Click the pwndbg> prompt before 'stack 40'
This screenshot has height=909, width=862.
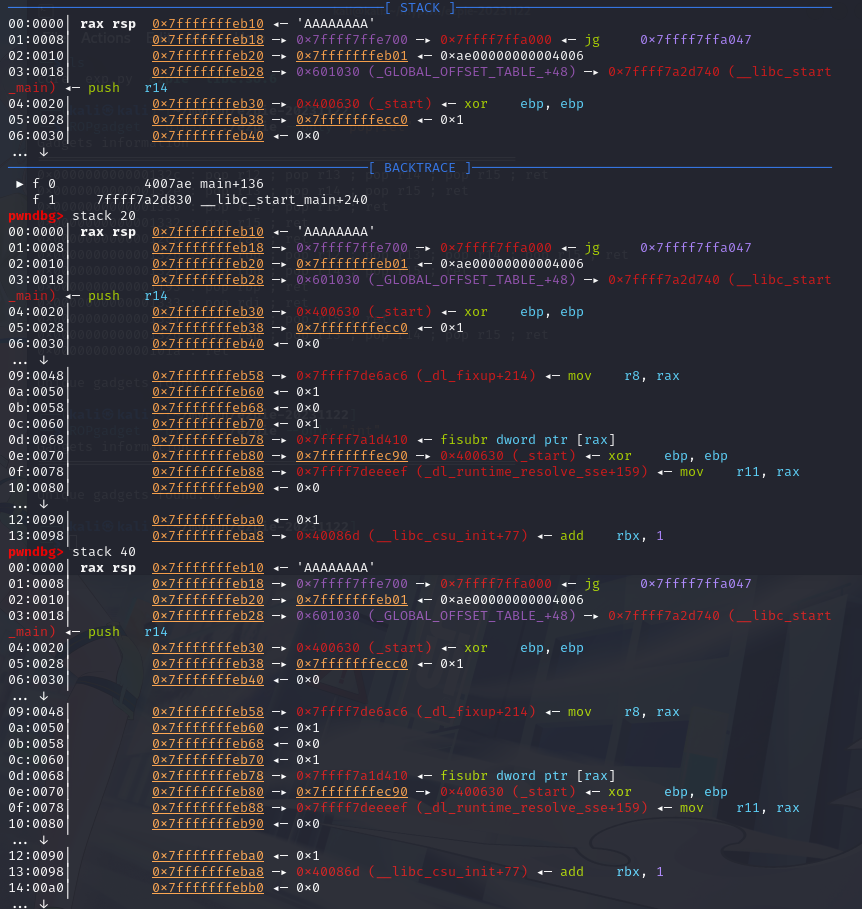coord(36,552)
